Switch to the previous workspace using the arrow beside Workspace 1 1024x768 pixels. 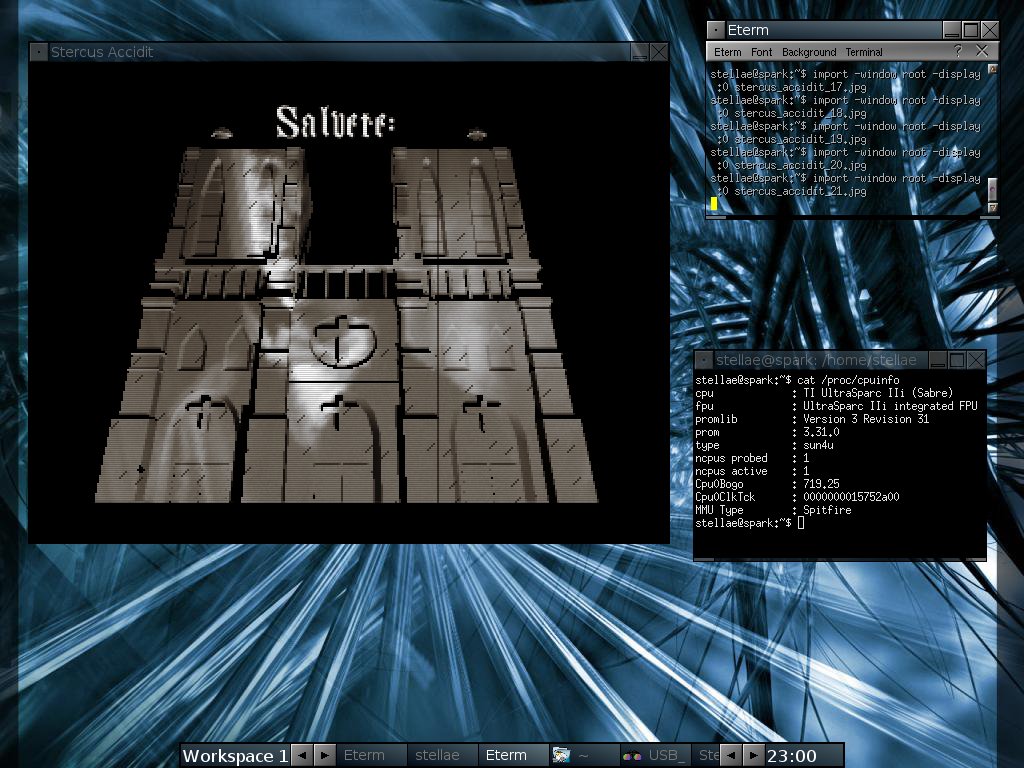[302, 756]
